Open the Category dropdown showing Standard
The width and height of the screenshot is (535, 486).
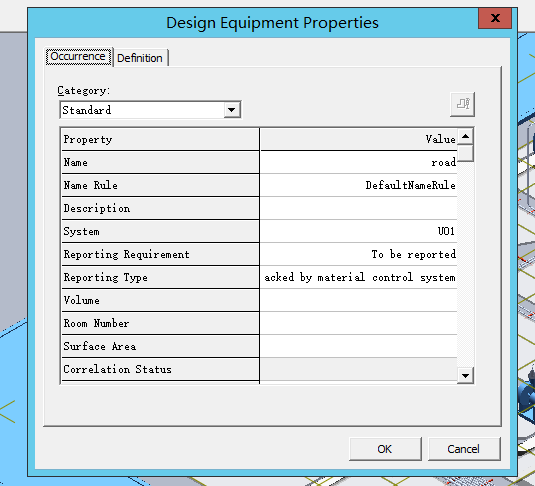click(150, 110)
